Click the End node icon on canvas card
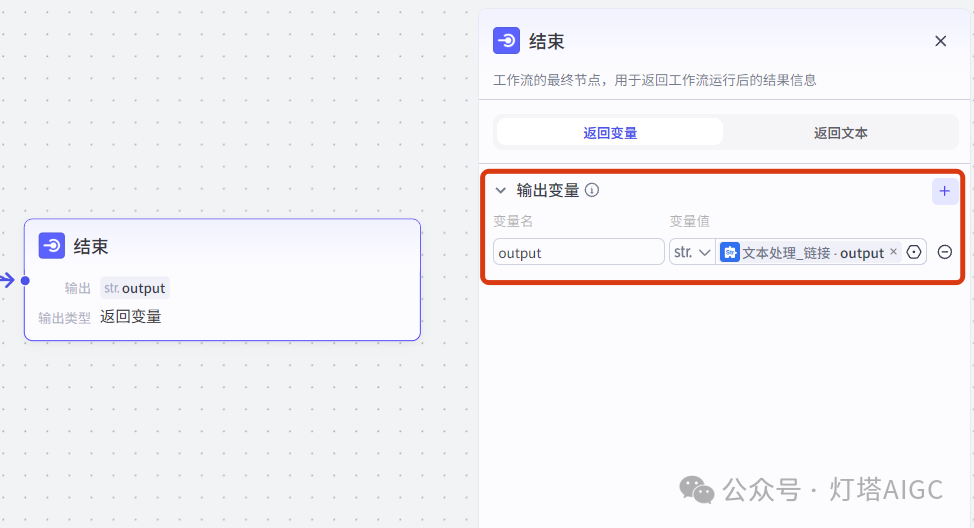The width and height of the screenshot is (974, 528). pos(52,246)
